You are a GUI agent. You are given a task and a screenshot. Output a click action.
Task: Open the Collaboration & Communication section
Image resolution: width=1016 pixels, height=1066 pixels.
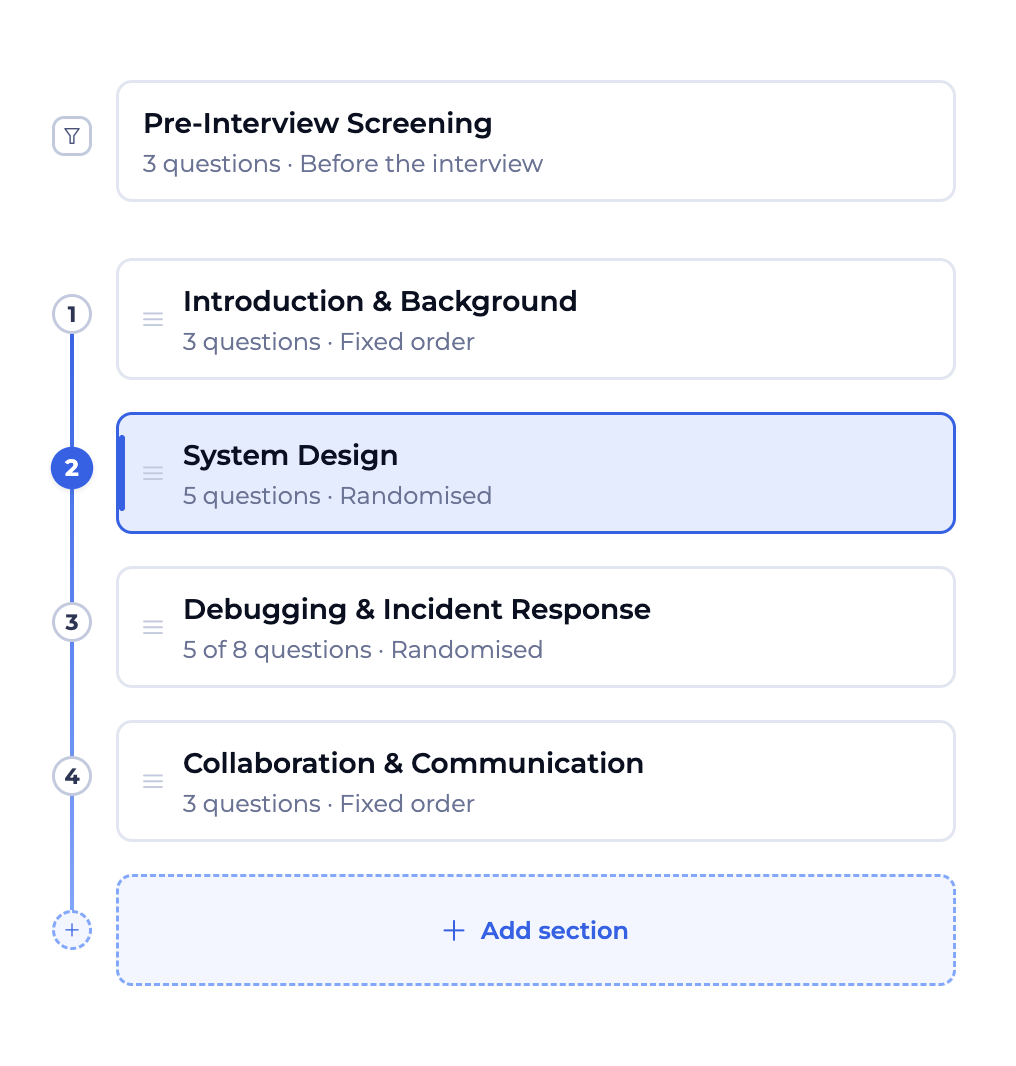536,781
